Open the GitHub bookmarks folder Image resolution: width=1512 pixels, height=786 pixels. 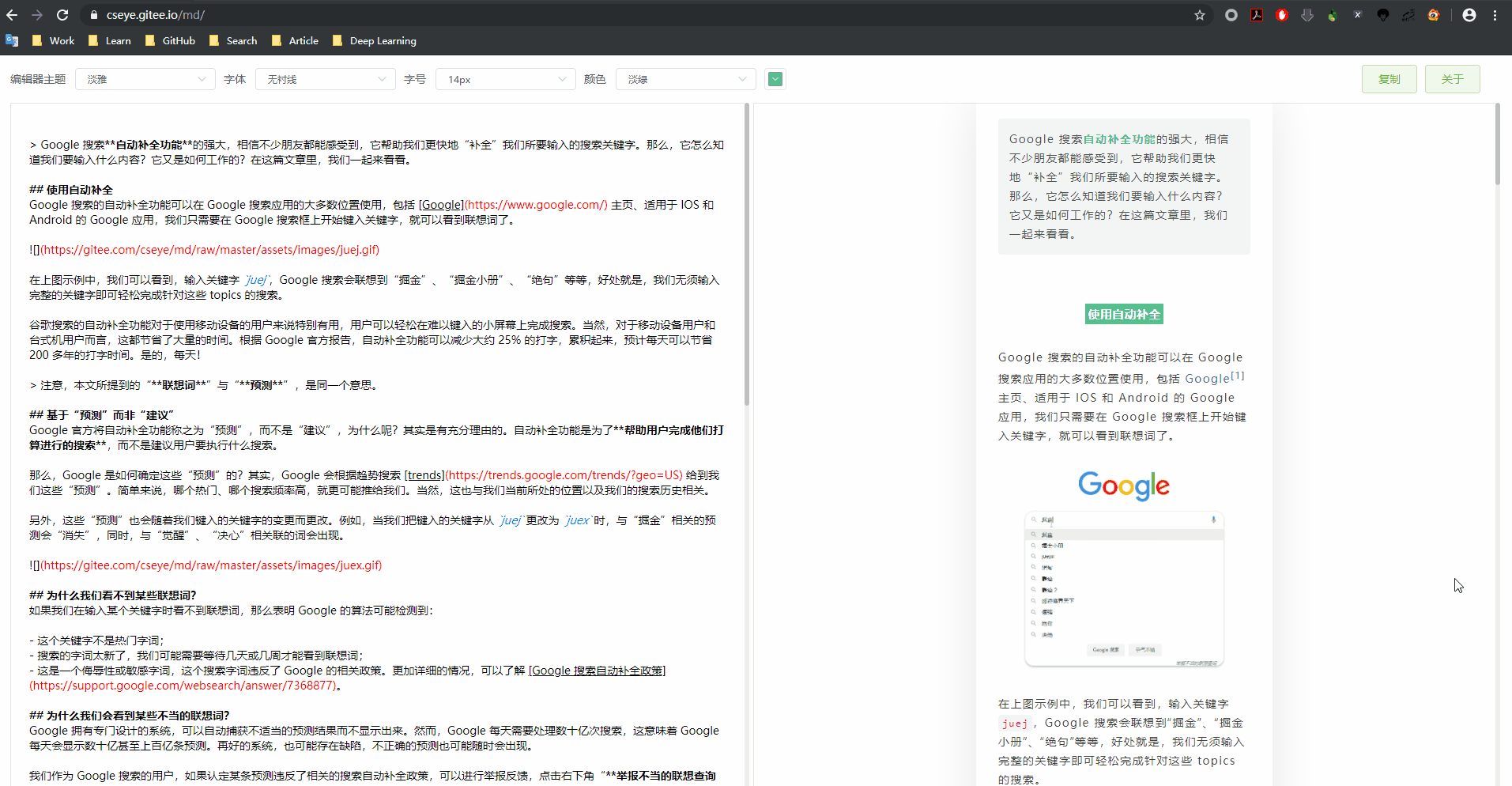170,40
